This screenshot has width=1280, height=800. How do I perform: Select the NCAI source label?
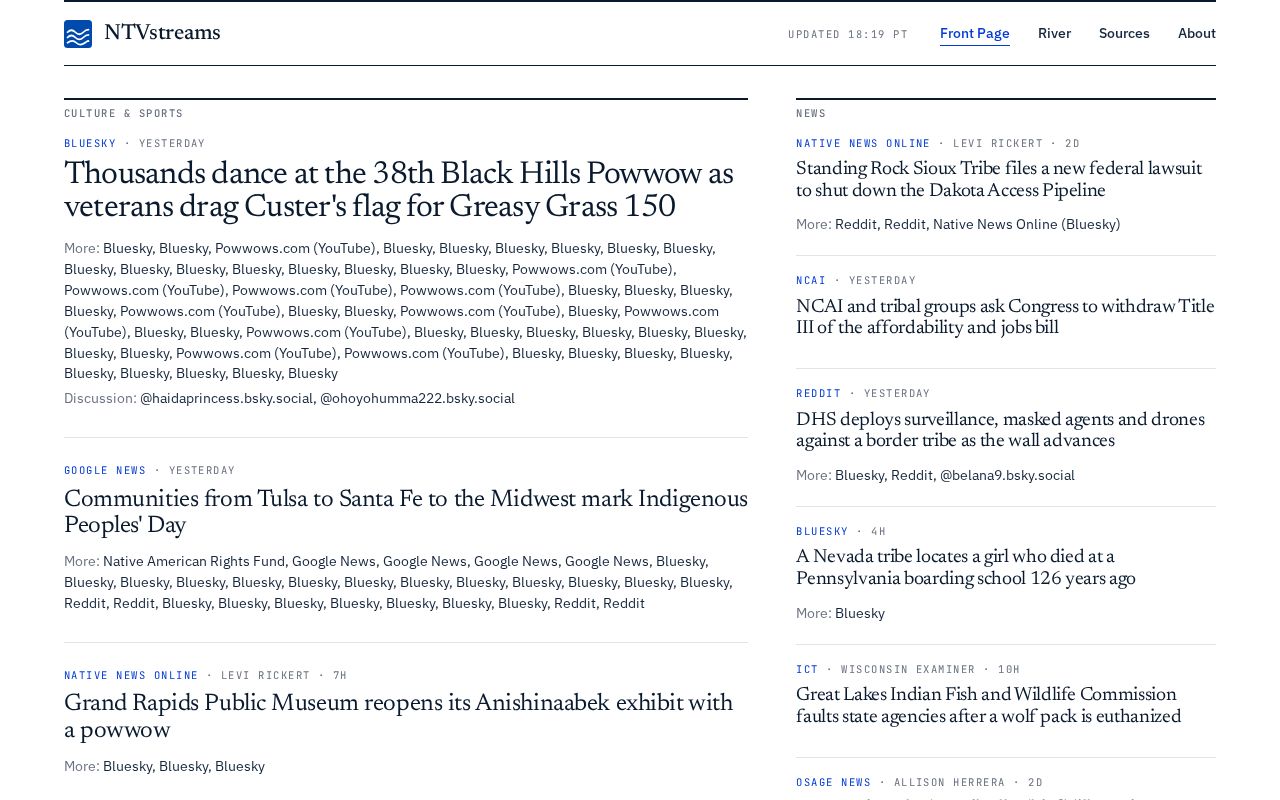tap(811, 280)
